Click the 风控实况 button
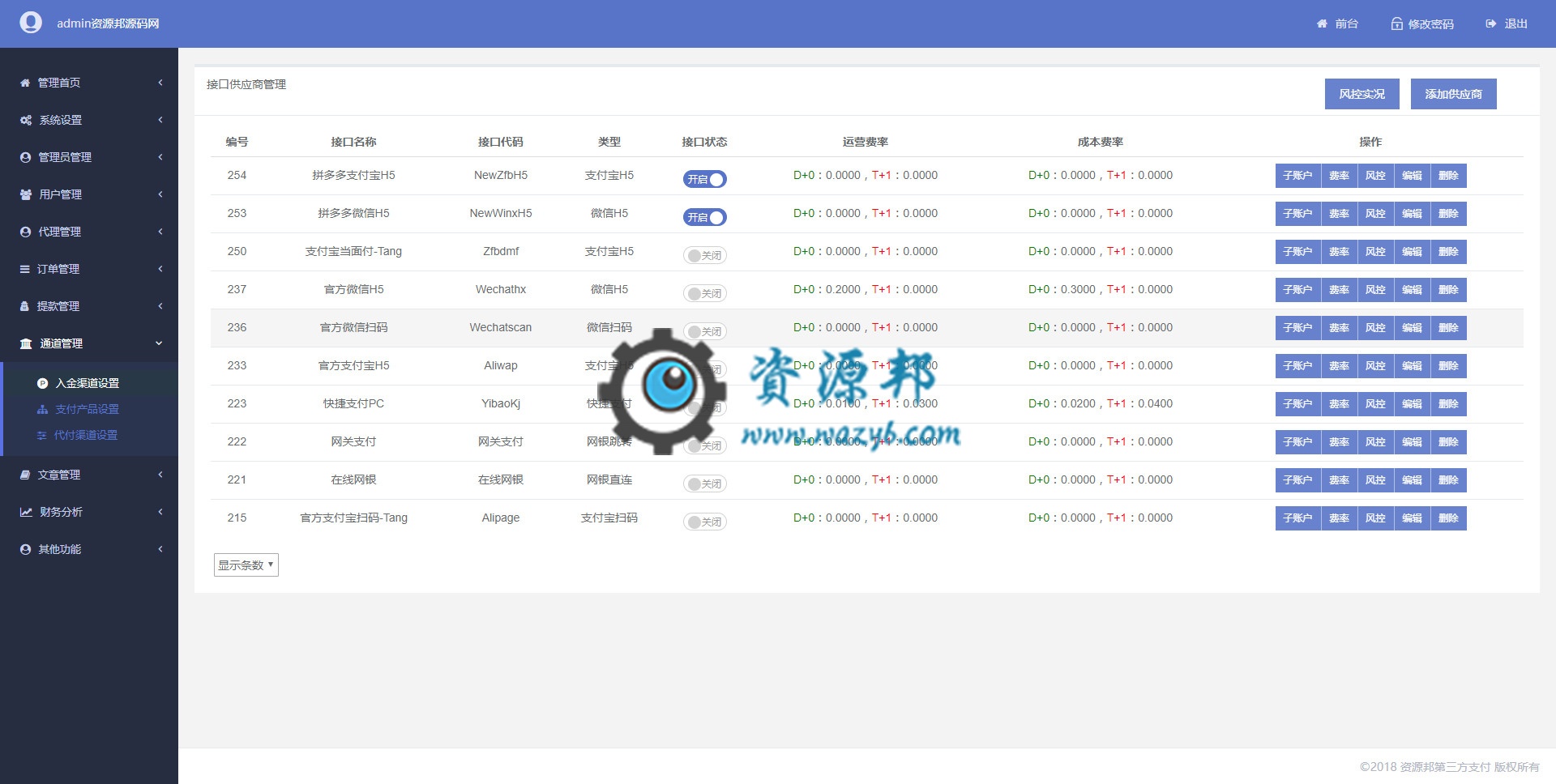The image size is (1556, 784). click(x=1361, y=94)
